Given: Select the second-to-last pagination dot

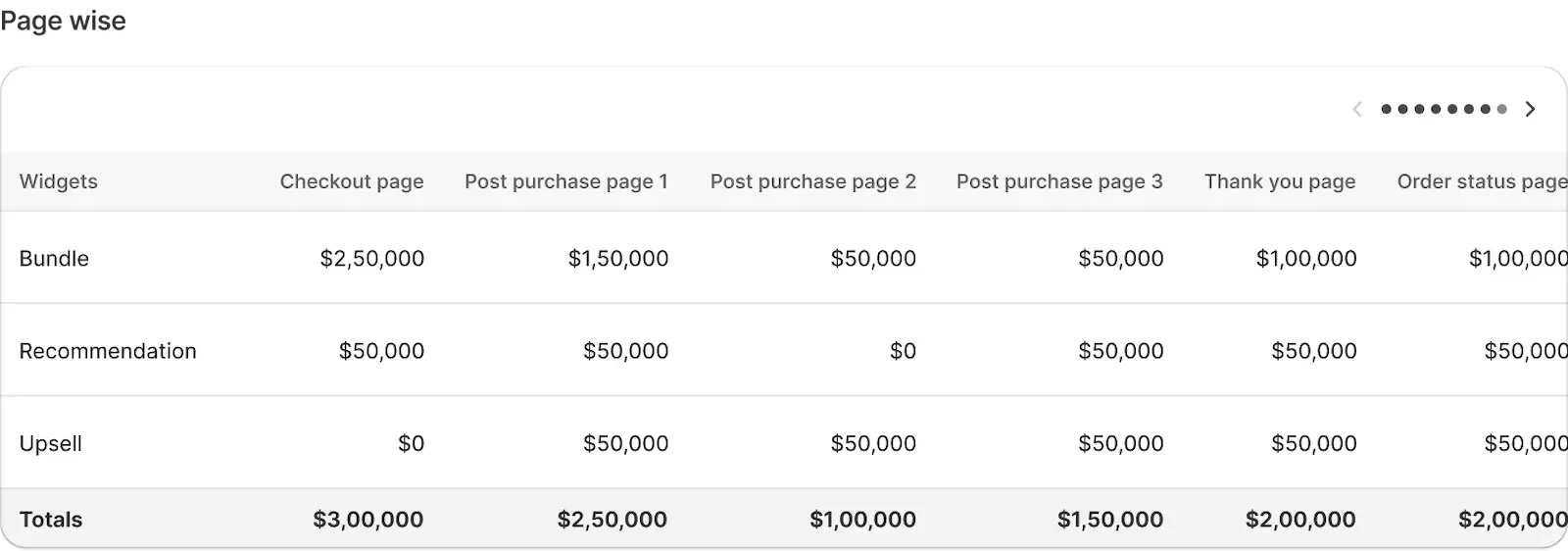Looking at the screenshot, I should 1485,109.
